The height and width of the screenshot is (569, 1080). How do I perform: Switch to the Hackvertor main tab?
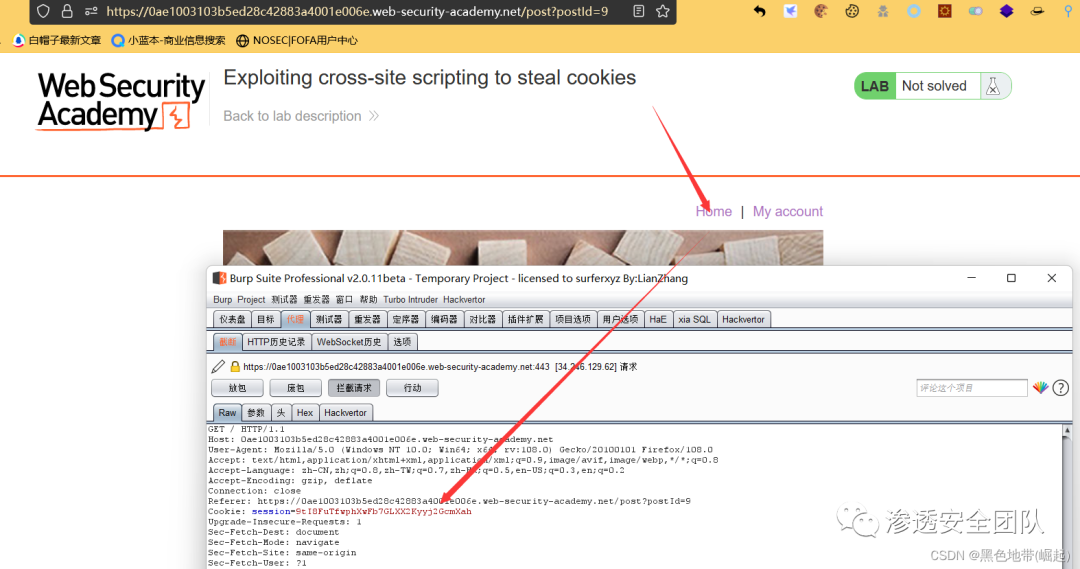[743, 320]
